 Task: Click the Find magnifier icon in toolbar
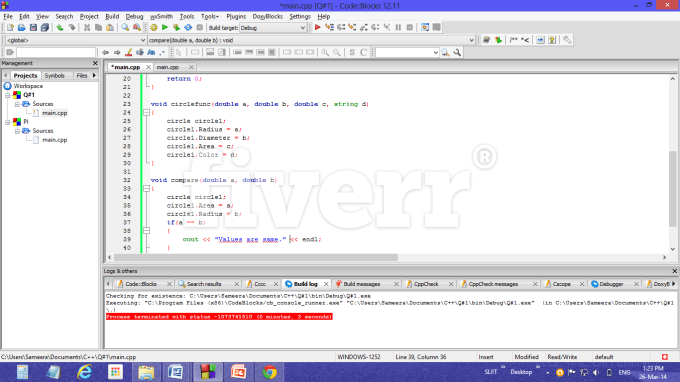click(x=125, y=27)
